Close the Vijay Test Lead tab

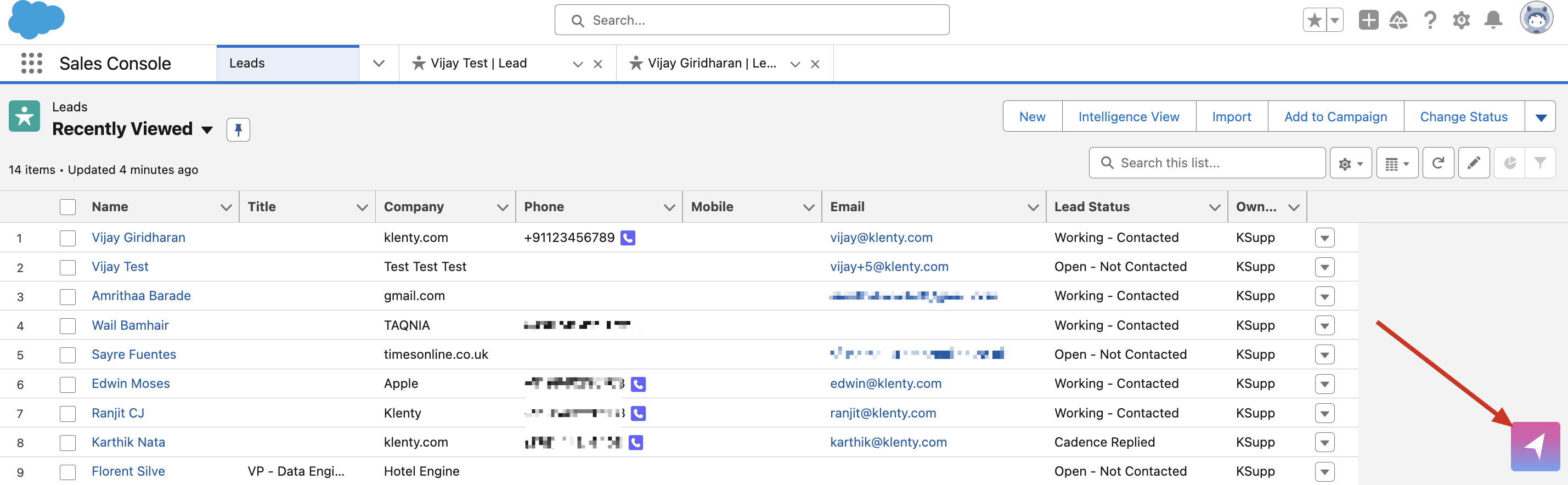point(598,64)
